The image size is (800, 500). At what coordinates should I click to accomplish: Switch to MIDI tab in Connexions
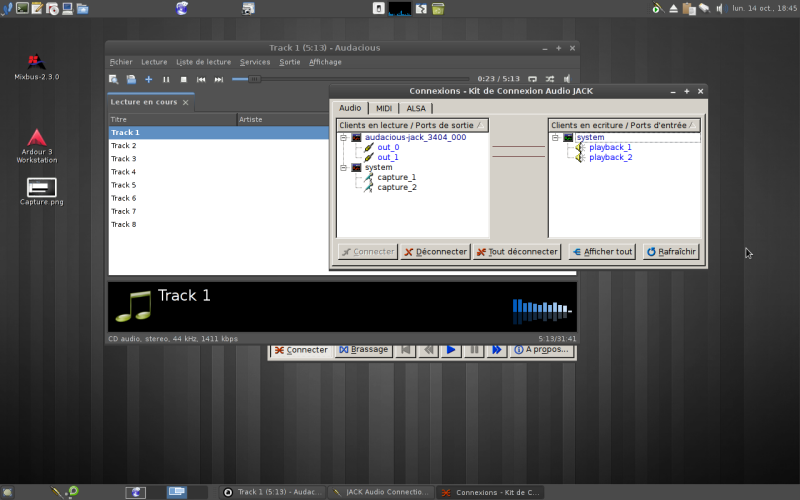point(384,108)
